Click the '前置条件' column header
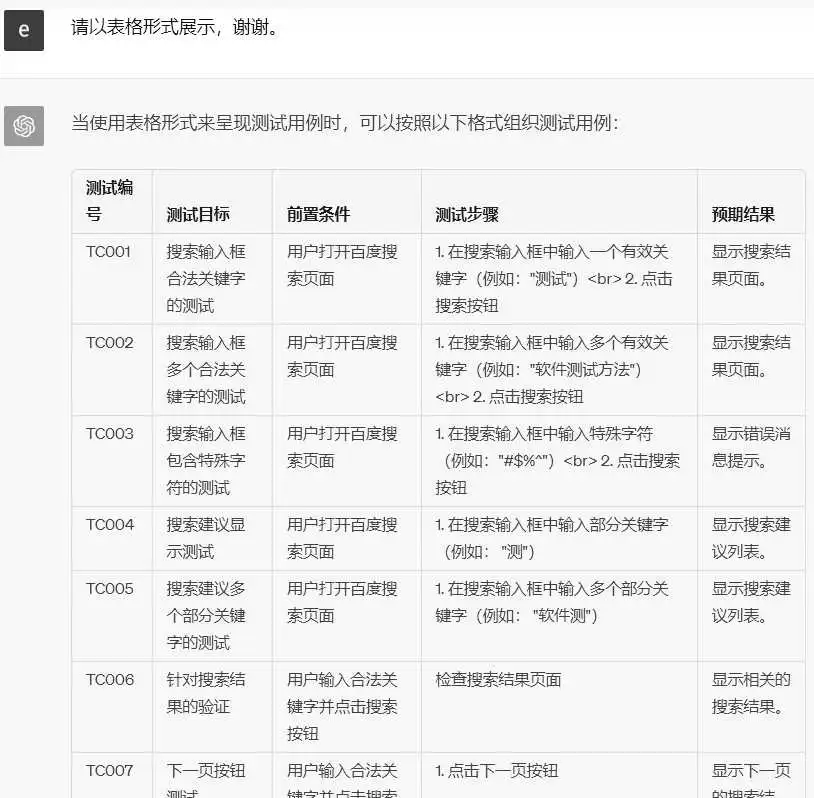814x798 pixels. [x=318, y=214]
